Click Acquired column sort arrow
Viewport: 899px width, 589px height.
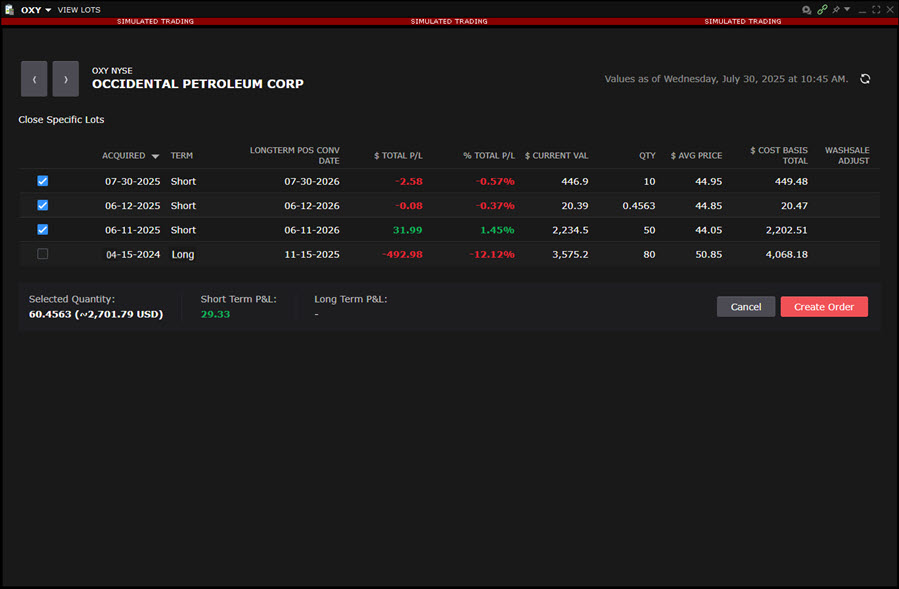(155, 156)
